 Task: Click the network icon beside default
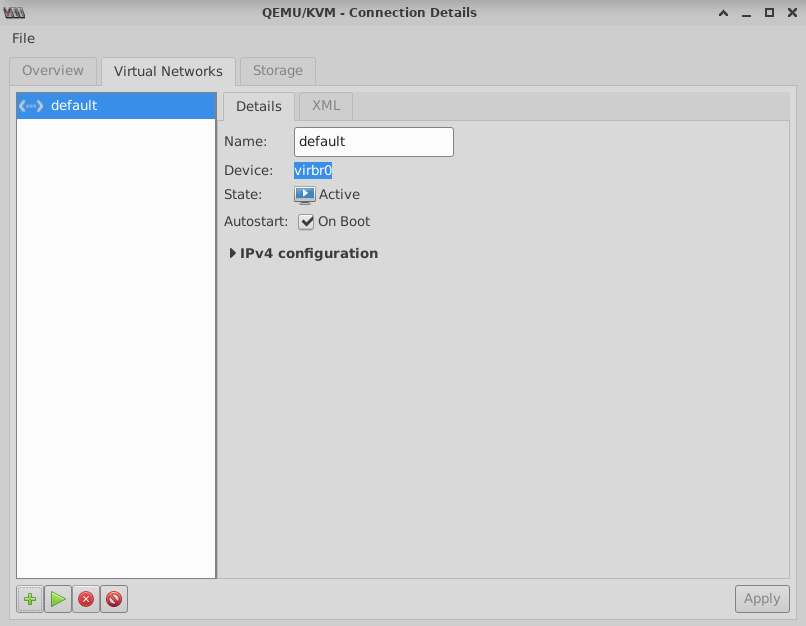click(x=31, y=105)
